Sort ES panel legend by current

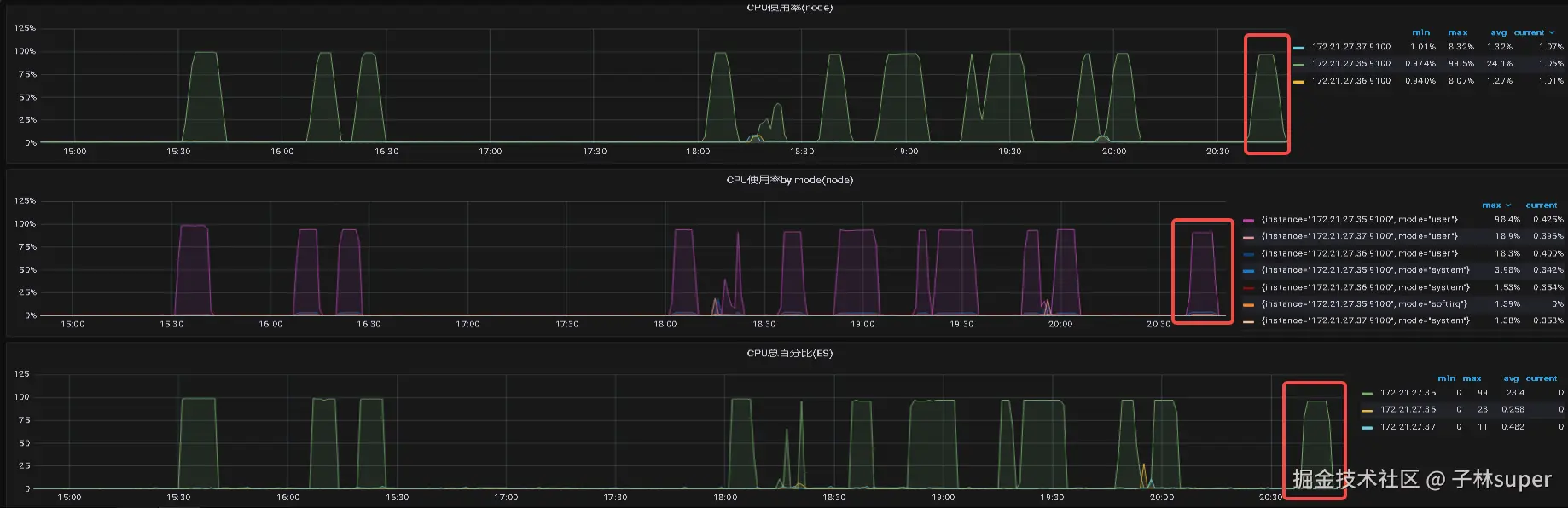pos(1542,378)
